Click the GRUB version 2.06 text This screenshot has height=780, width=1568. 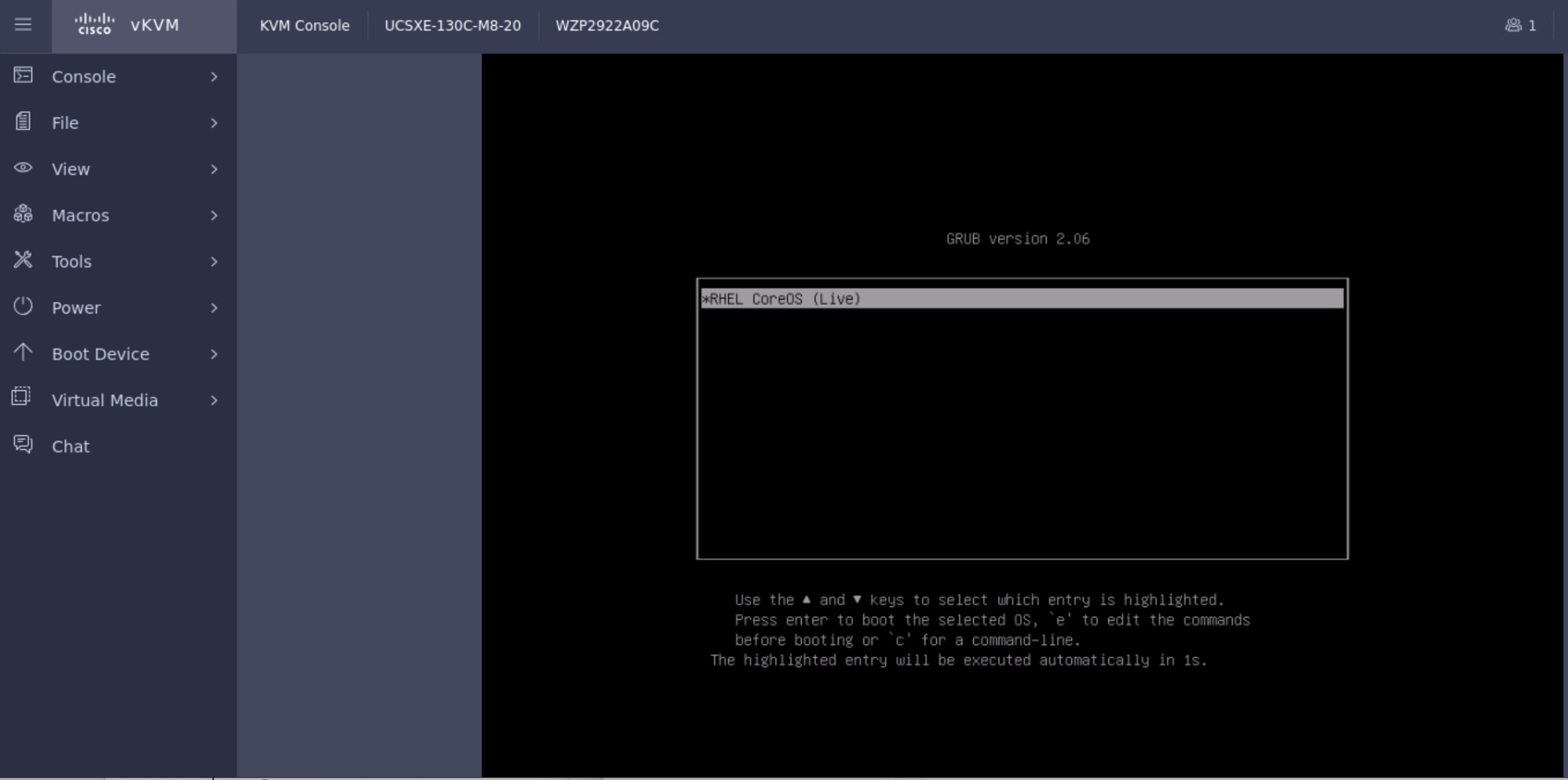(1018, 239)
